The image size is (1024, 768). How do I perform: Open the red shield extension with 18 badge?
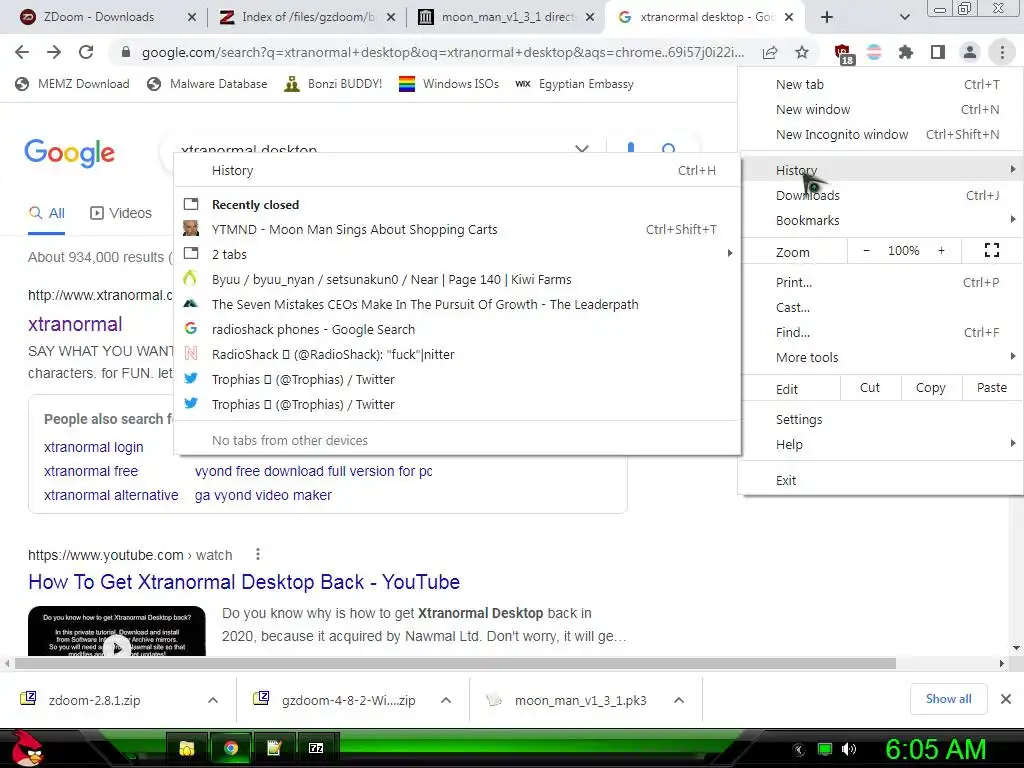coord(843,53)
